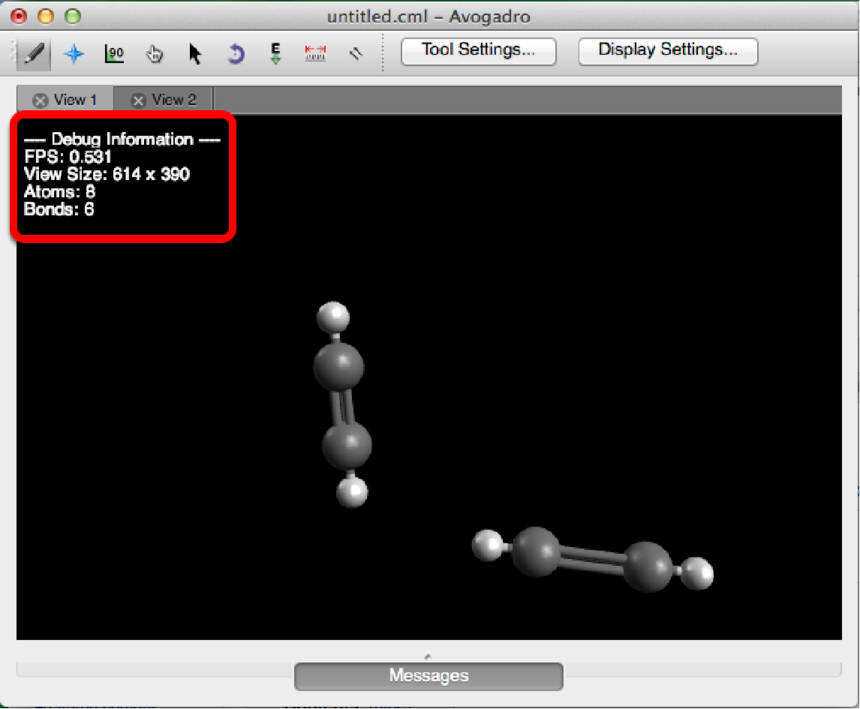The width and height of the screenshot is (860, 709).
Task: Click the green window zoom button
Action: pyautogui.click(x=72, y=17)
